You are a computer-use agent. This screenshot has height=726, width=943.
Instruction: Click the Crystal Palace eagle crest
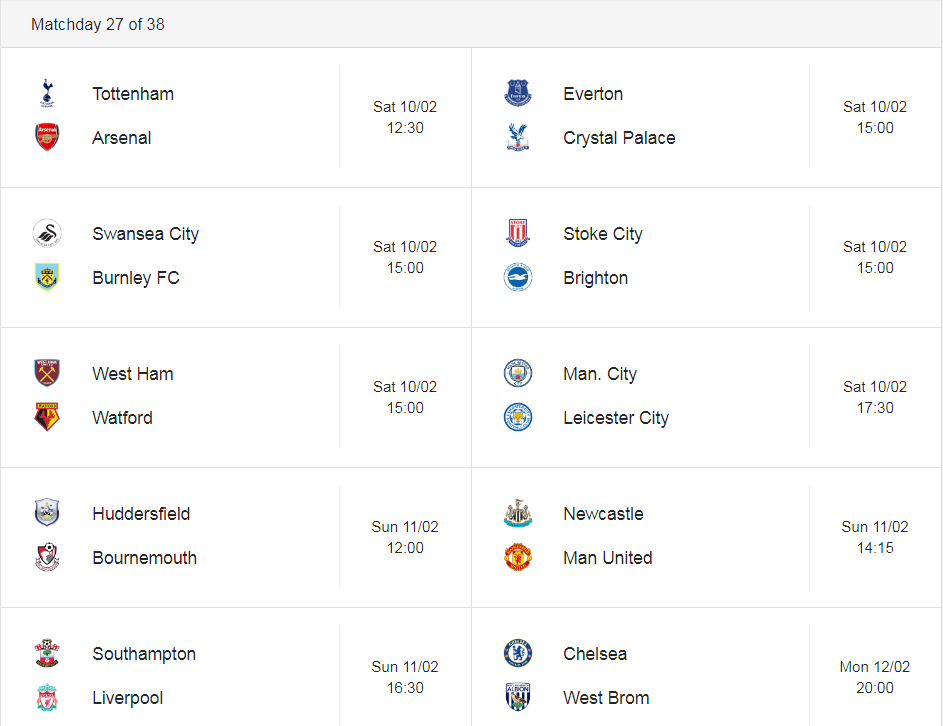pos(518,137)
